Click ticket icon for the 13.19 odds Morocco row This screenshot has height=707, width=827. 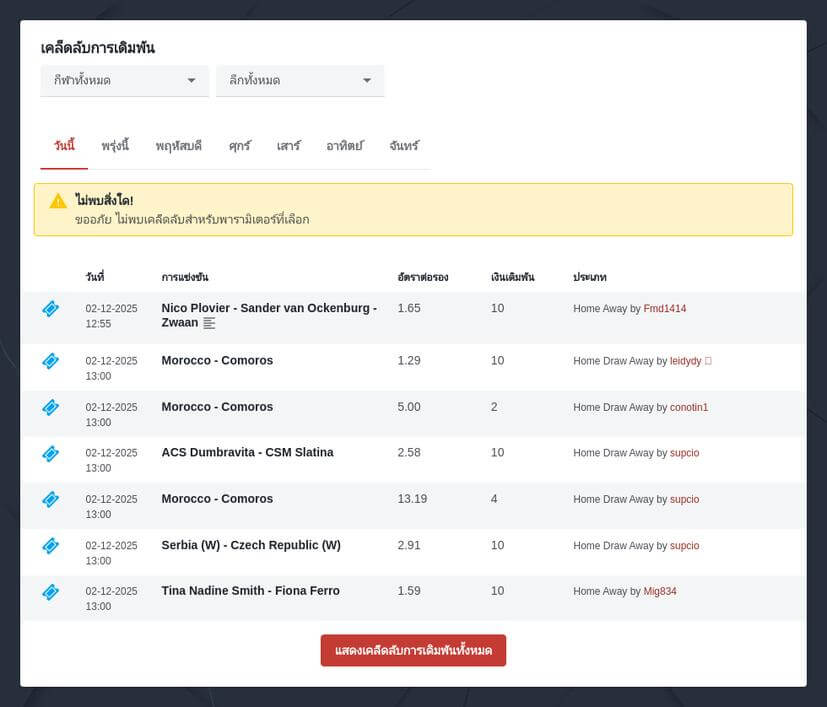(x=50, y=499)
